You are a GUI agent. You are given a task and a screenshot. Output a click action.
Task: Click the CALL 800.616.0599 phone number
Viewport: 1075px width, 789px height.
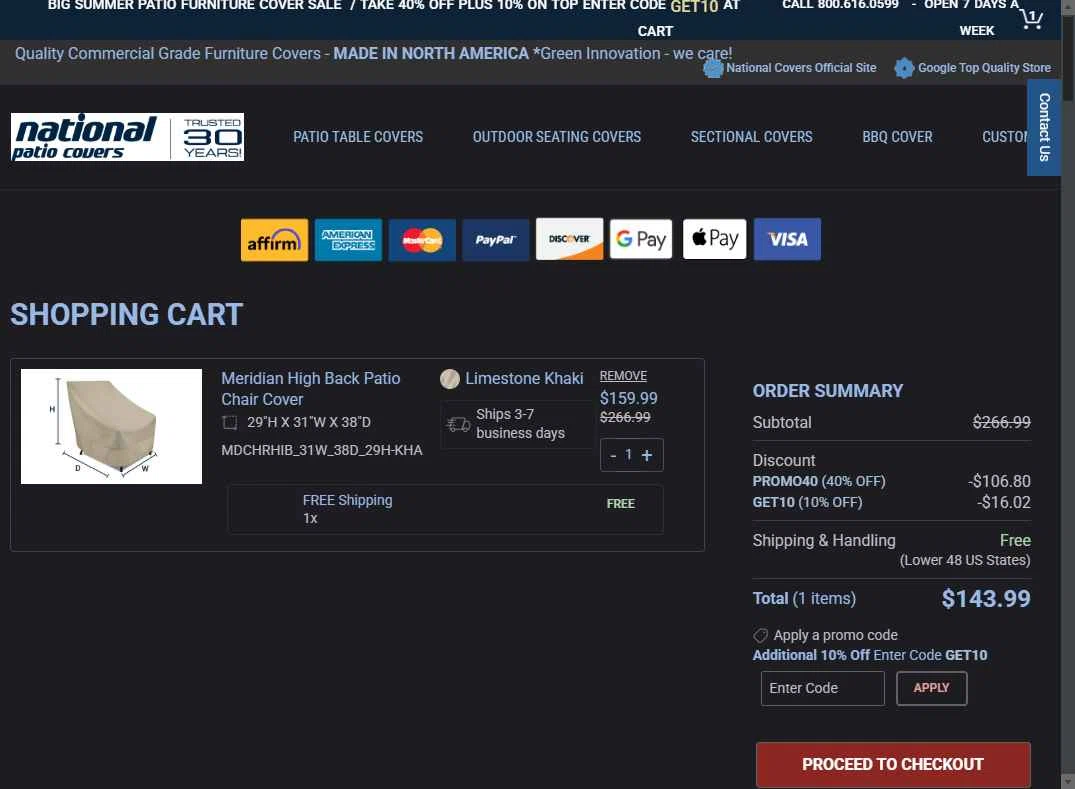(841, 4)
